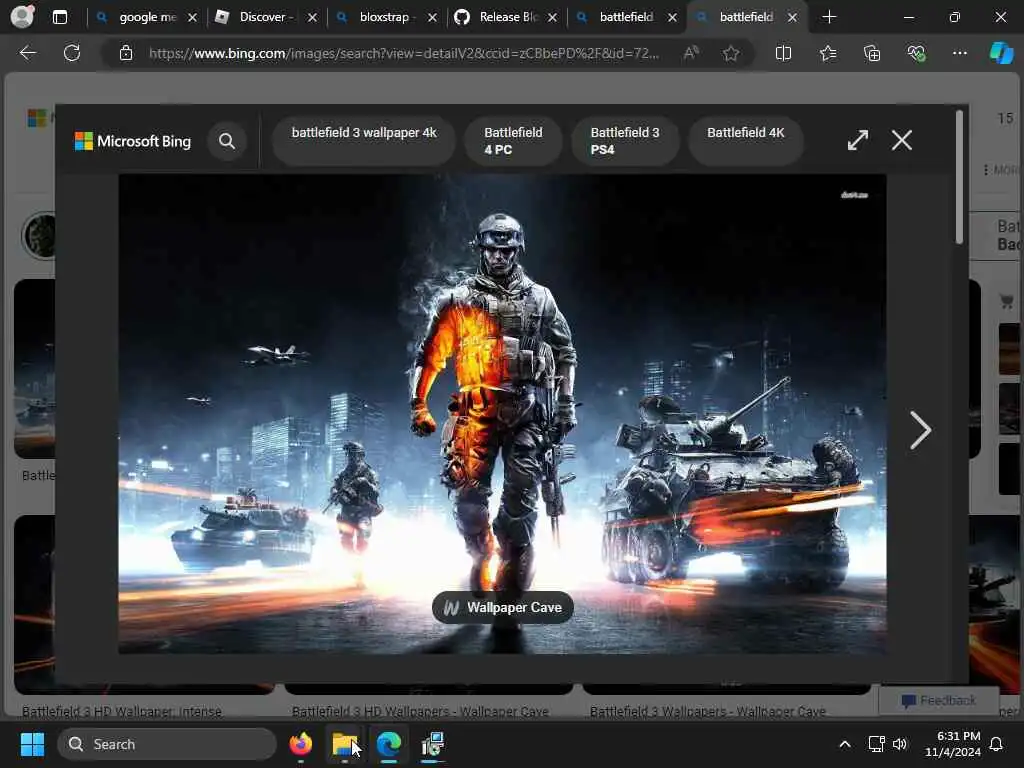Close the Bing image detail overlay
The width and height of the screenshot is (1024, 768).
coord(902,140)
